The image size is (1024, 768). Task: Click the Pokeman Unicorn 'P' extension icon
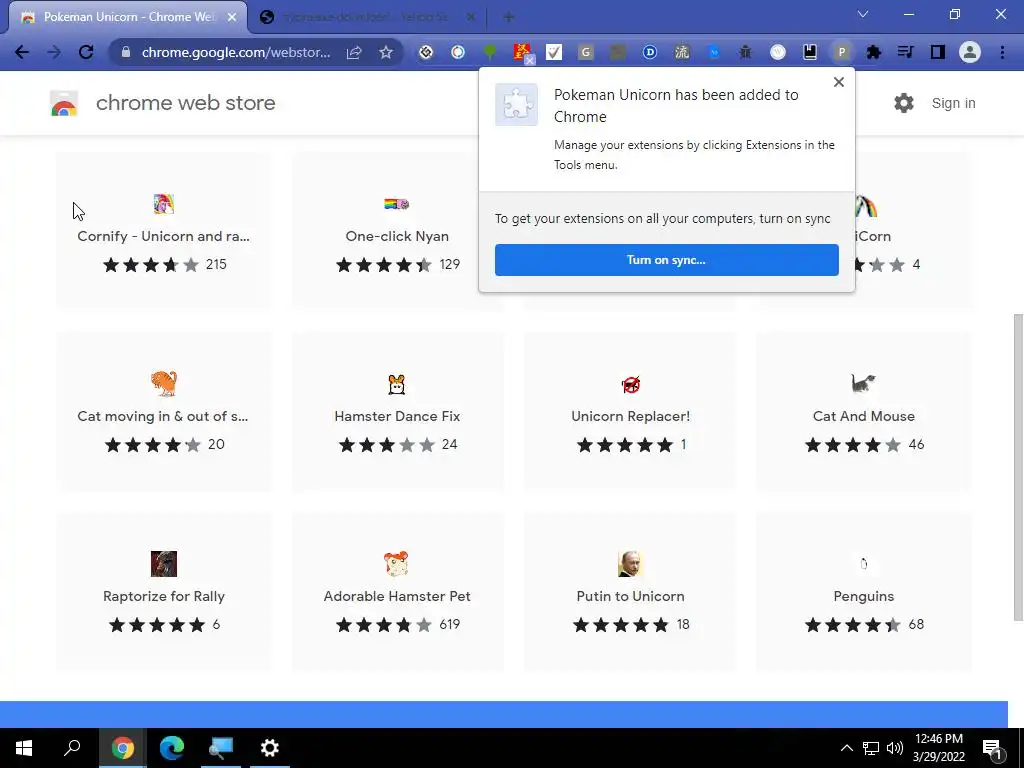842,52
